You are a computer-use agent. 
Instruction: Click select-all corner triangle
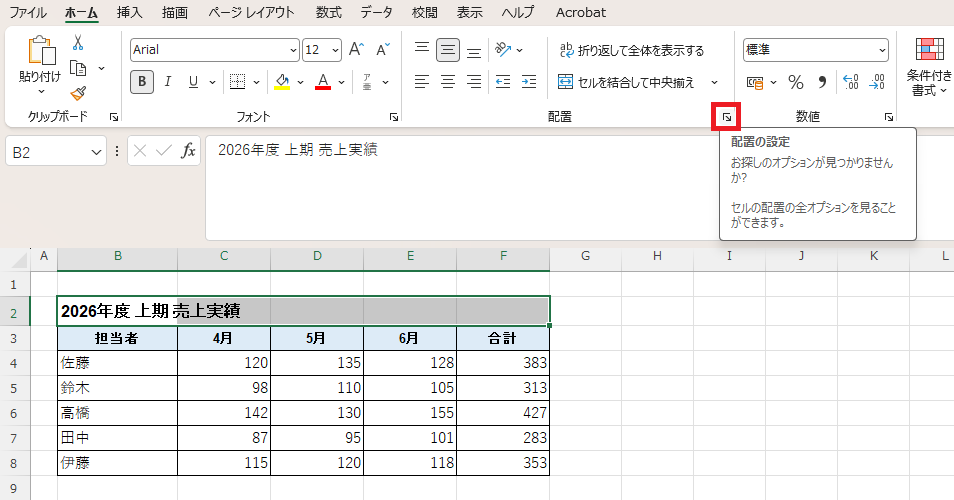[18, 258]
